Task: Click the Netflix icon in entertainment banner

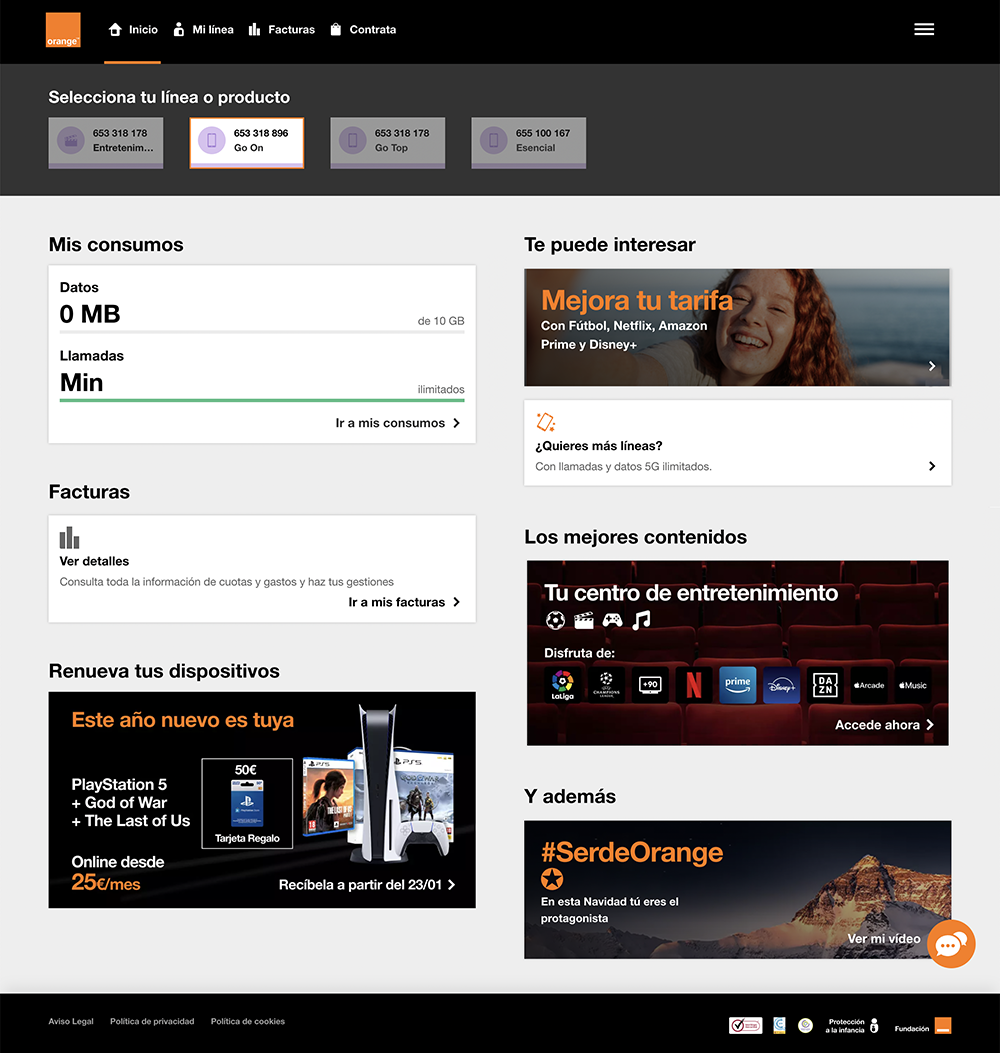Action: click(x=693, y=685)
